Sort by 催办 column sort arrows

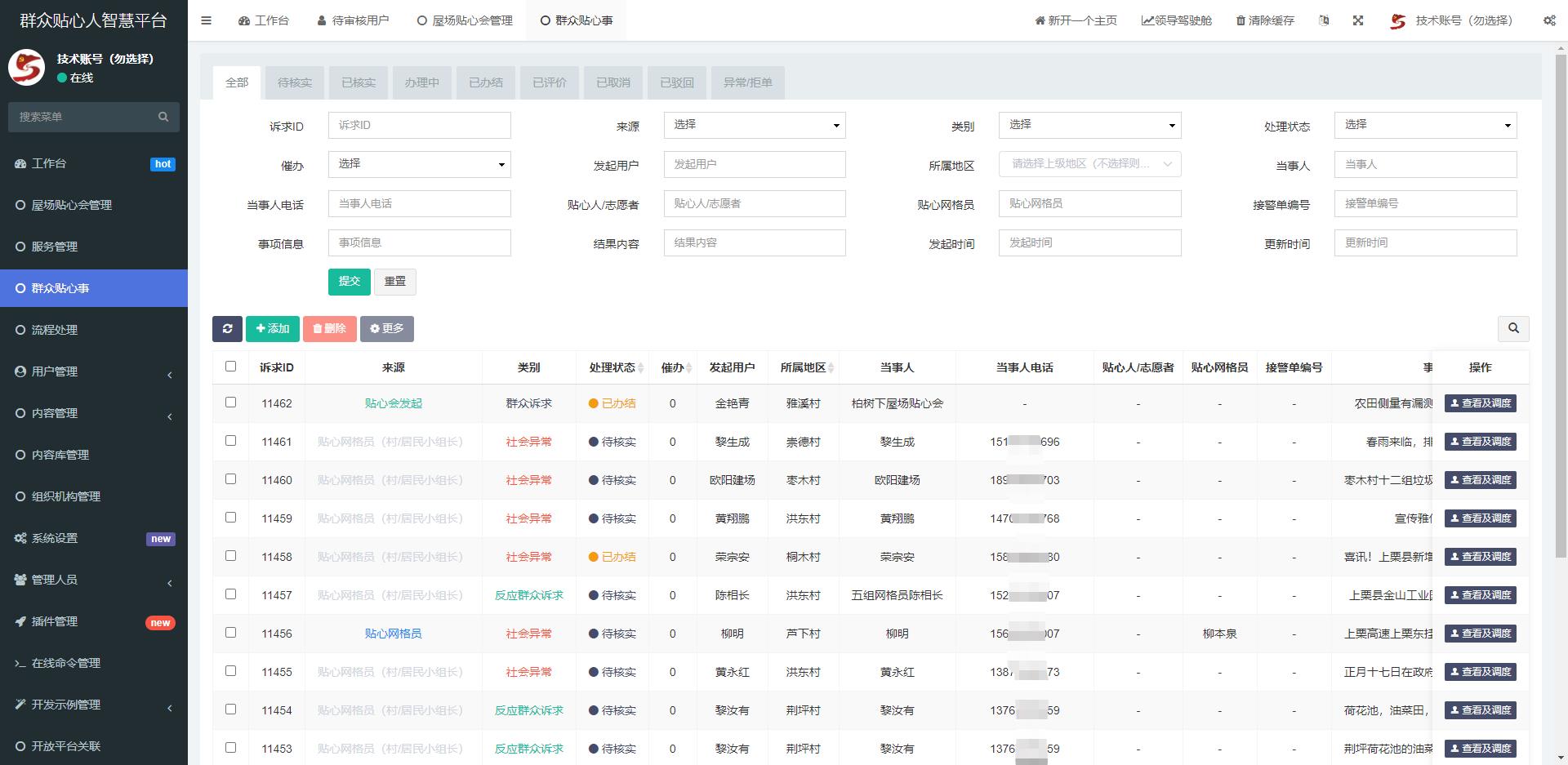click(x=690, y=368)
